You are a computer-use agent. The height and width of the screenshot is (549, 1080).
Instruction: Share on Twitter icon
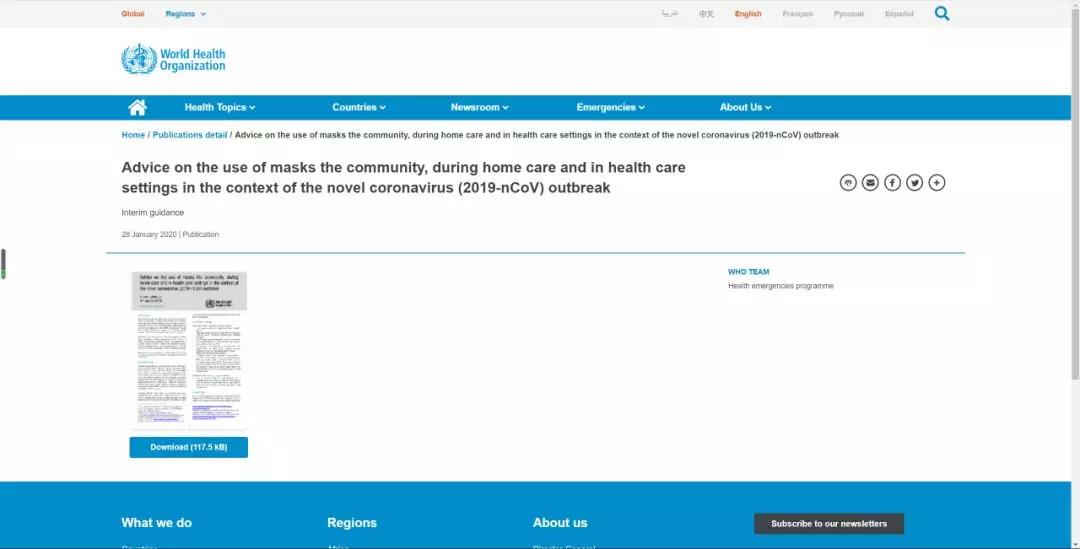click(x=914, y=183)
